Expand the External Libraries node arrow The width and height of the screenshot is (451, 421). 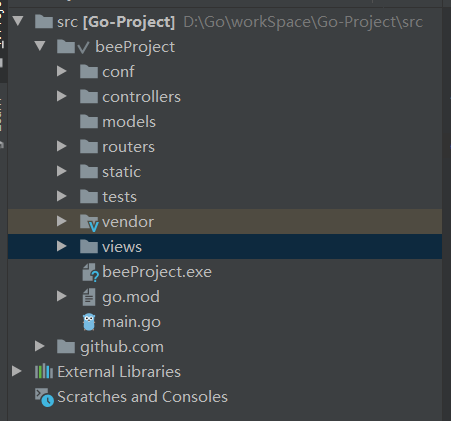17,371
